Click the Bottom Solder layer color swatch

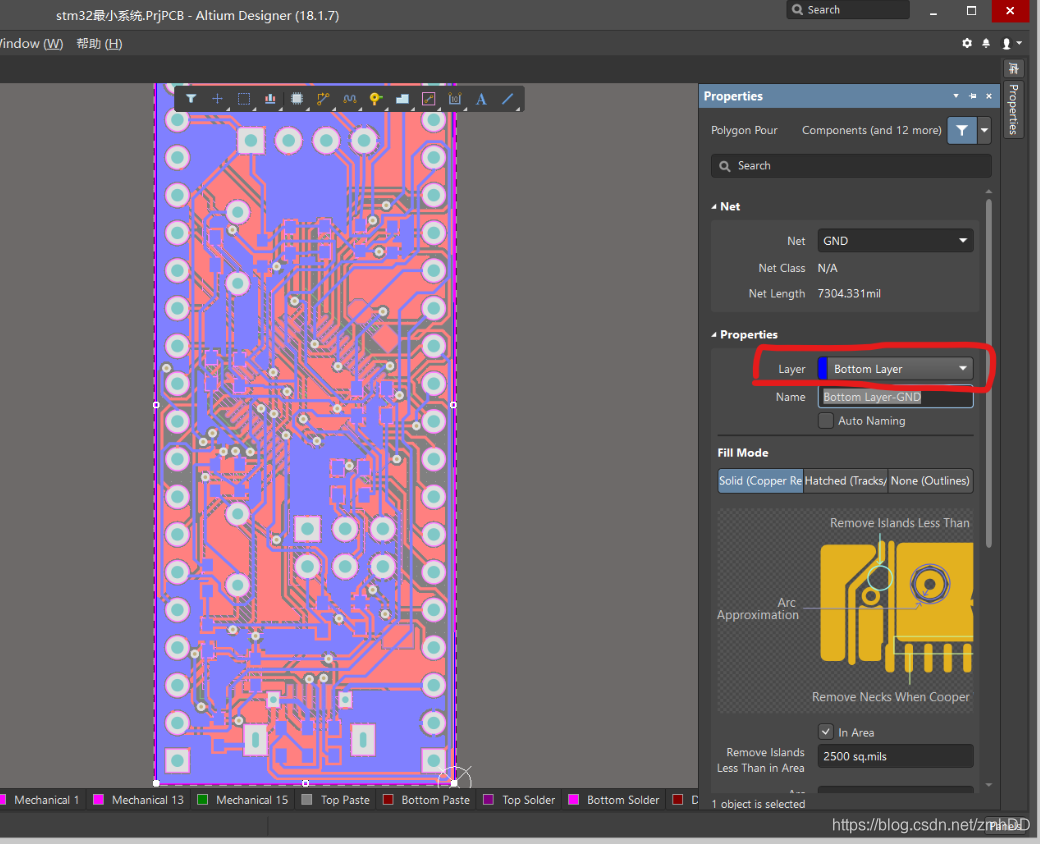[x=574, y=800]
